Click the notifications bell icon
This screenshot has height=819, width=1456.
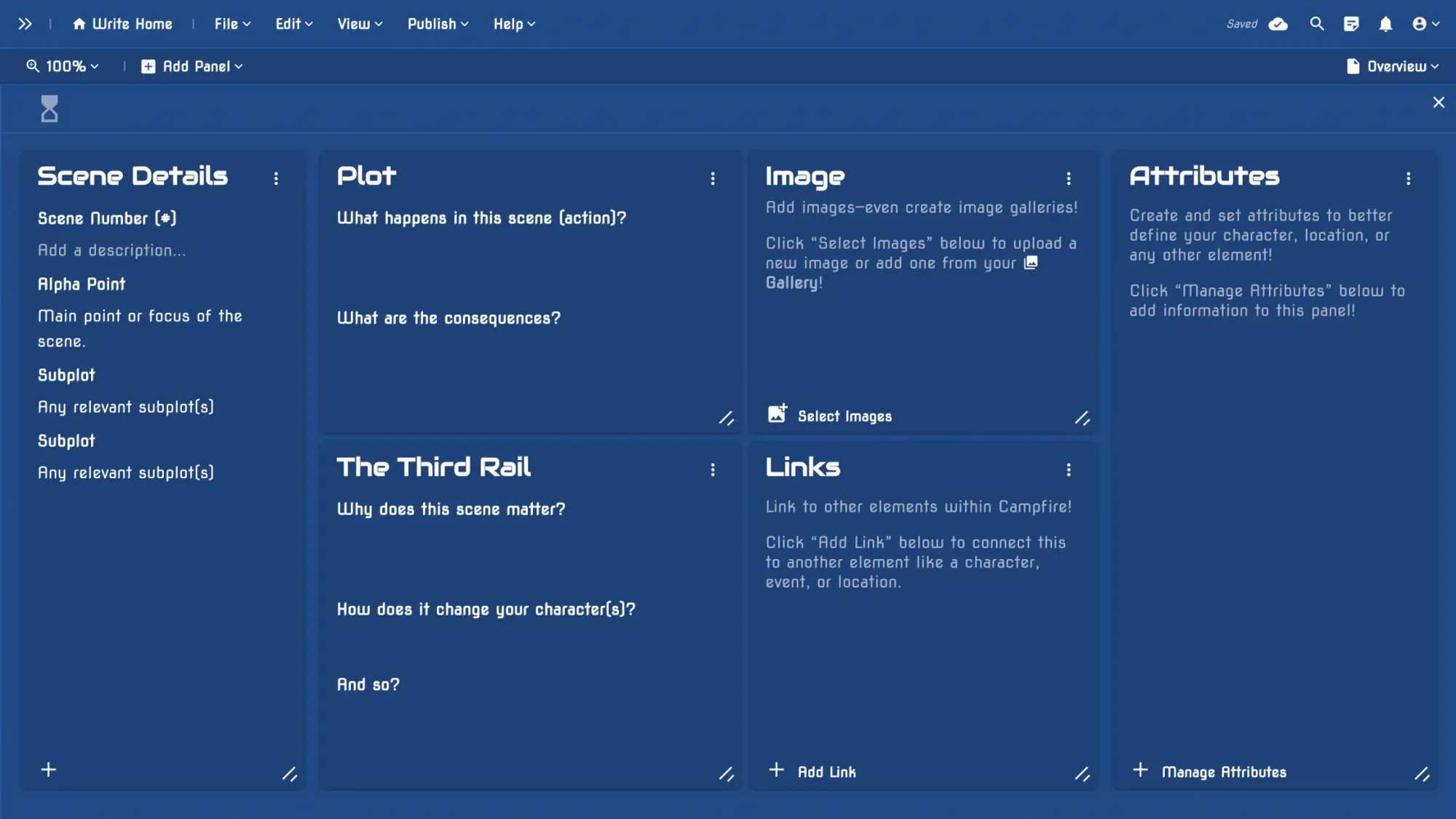pyautogui.click(x=1385, y=23)
